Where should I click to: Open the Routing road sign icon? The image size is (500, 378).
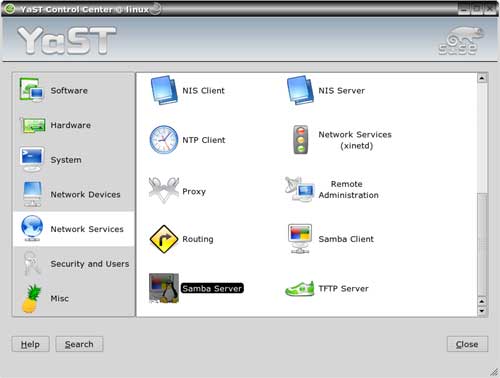point(164,239)
